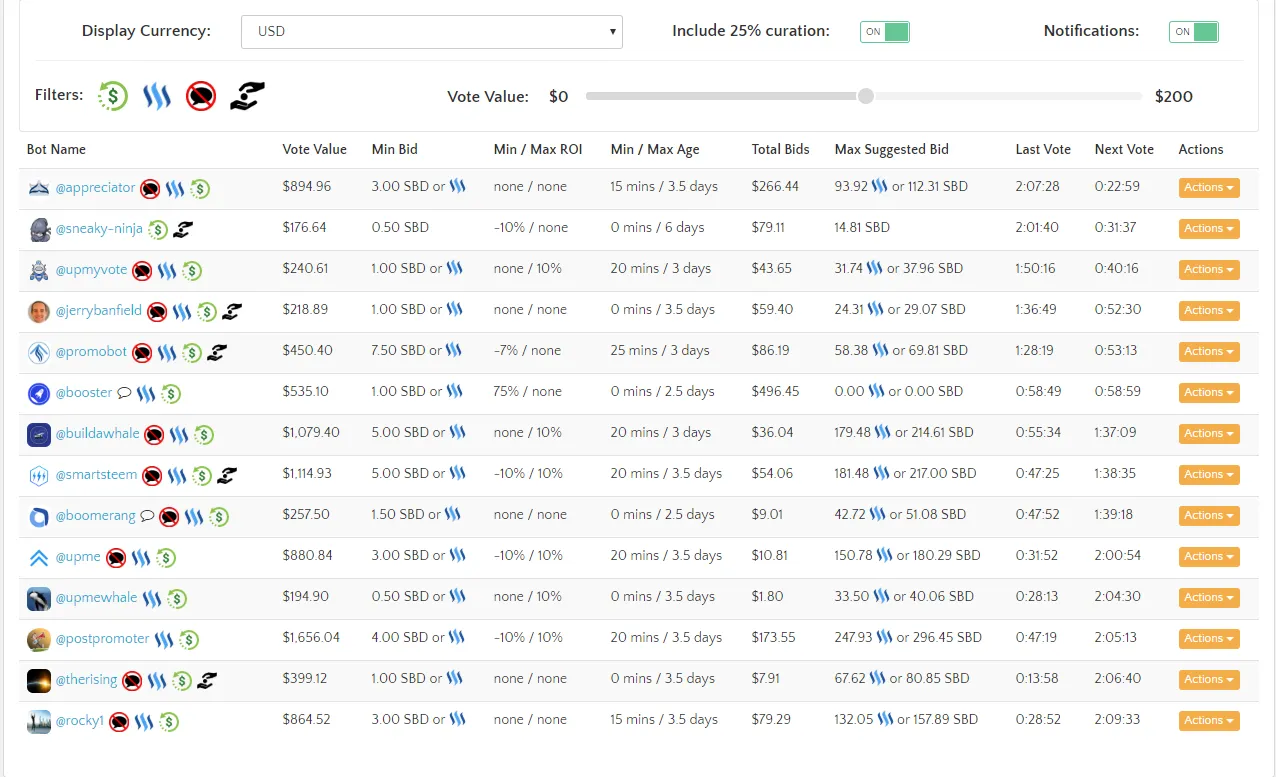The width and height of the screenshot is (1276, 777).
Task: Click @jerrybanfield avatar picture
Action: pyautogui.click(x=39, y=311)
